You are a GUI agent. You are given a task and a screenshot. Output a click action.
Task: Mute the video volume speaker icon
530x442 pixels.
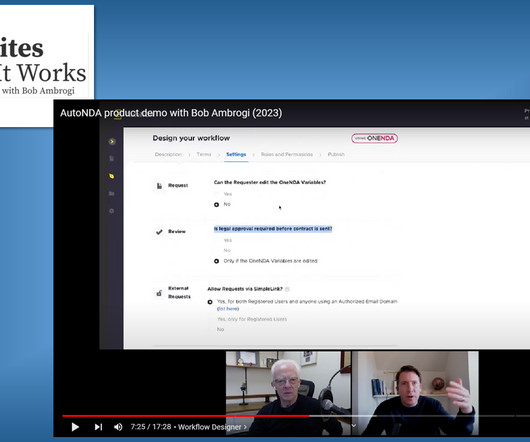(x=118, y=427)
